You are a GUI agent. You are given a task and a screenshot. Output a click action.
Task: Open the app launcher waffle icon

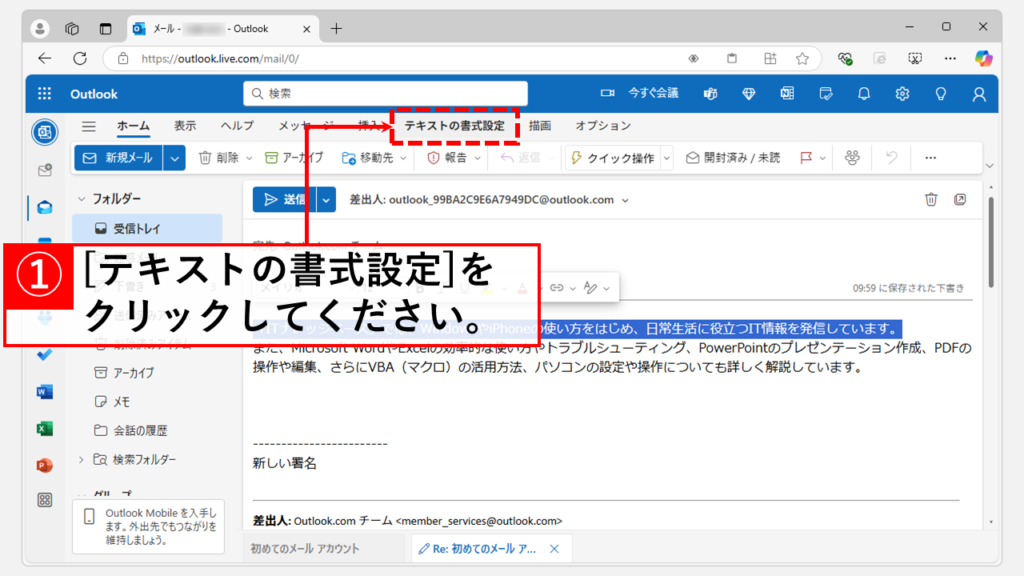click(x=44, y=93)
